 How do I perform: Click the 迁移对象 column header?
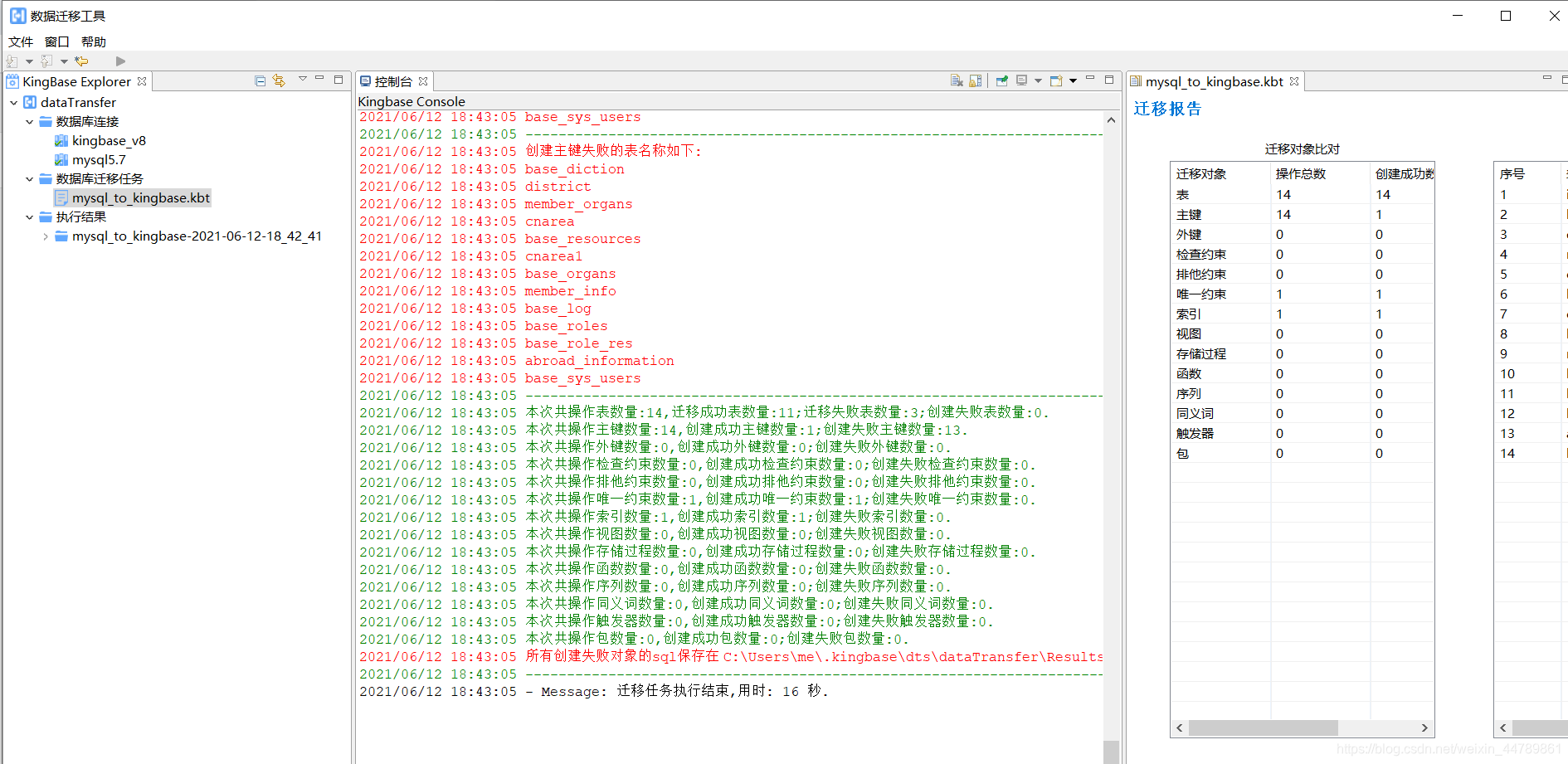1221,173
